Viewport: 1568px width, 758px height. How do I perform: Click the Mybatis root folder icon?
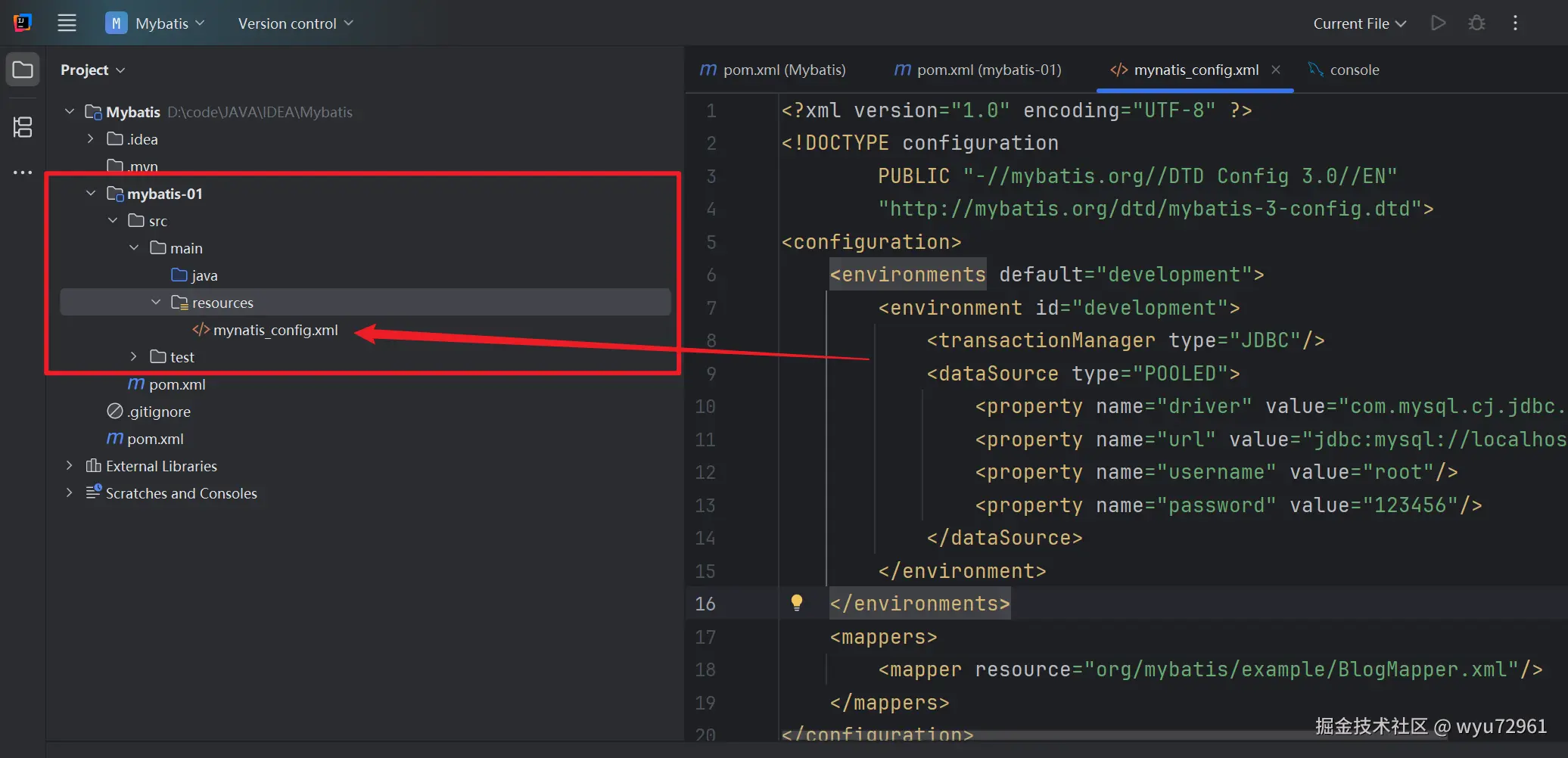click(x=94, y=112)
